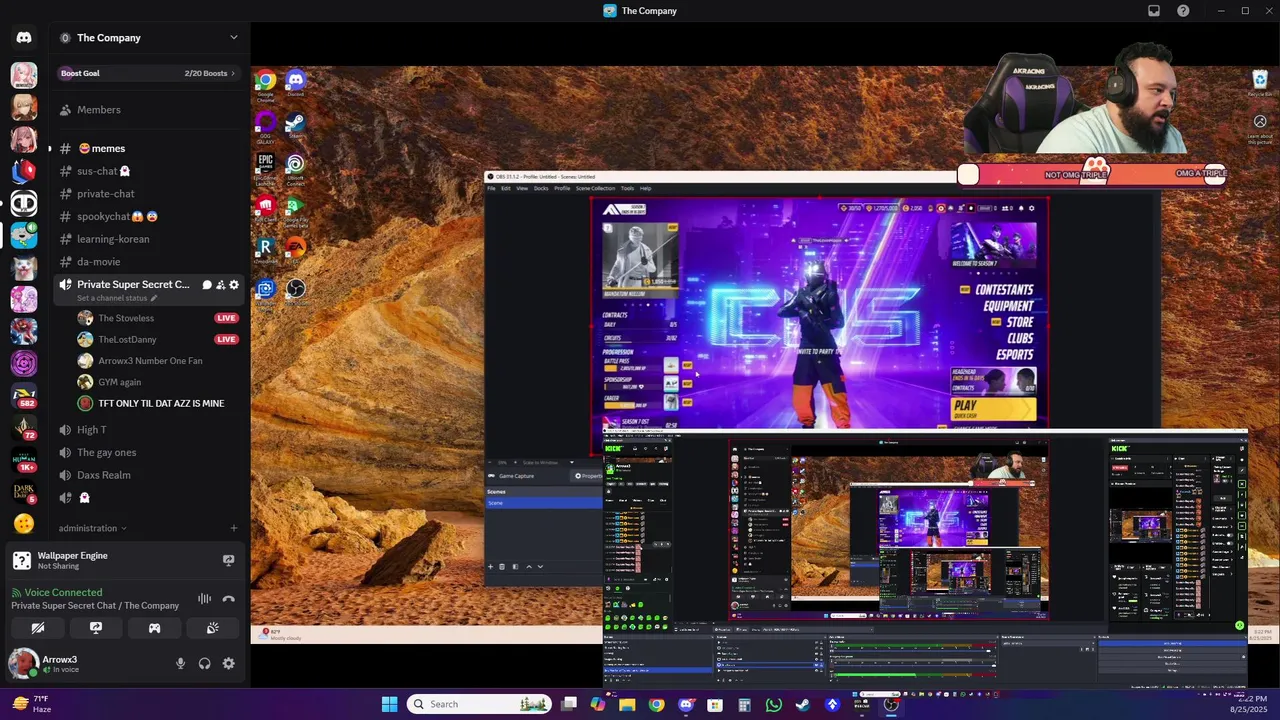Click Boost Goal label

point(80,73)
